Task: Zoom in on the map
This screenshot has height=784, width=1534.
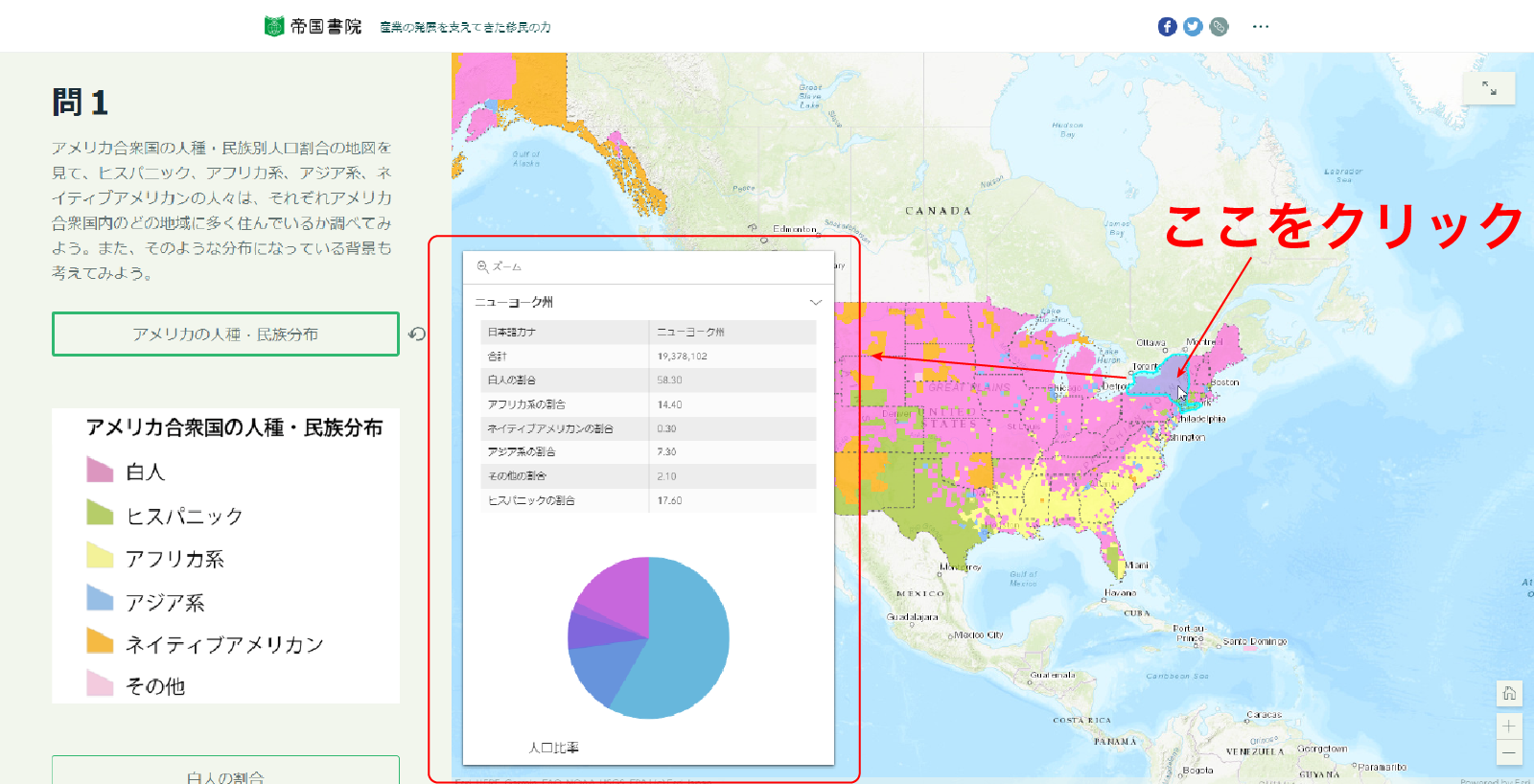Action: 1509,726
